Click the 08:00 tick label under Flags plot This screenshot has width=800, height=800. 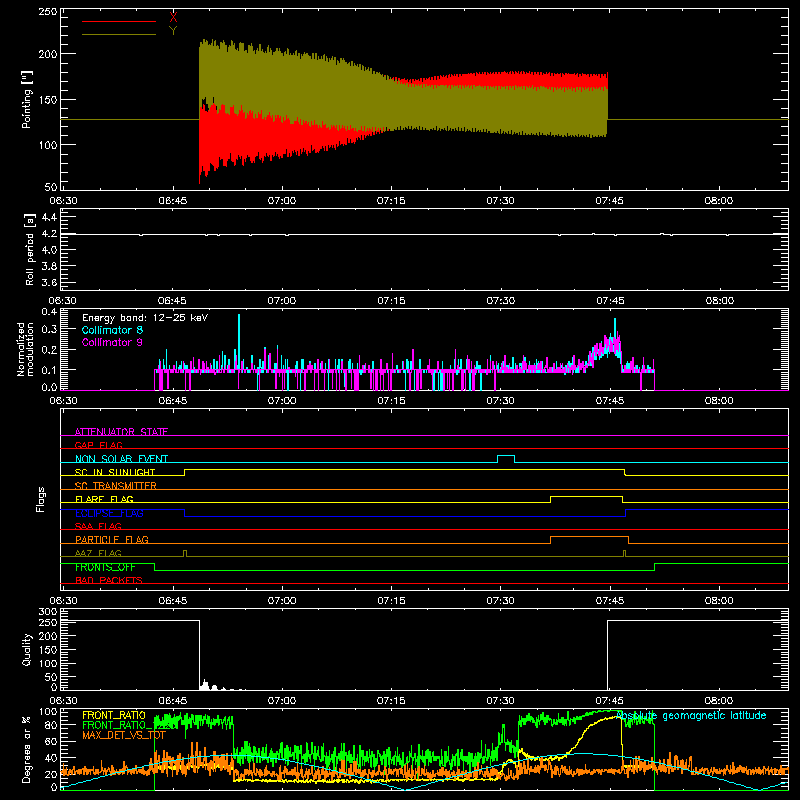coord(719,601)
